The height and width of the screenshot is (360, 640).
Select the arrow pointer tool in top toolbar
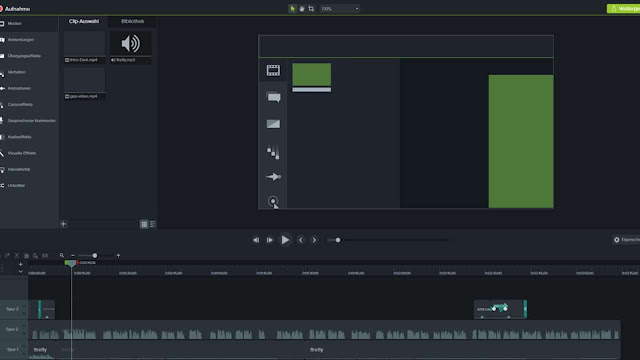click(292, 9)
